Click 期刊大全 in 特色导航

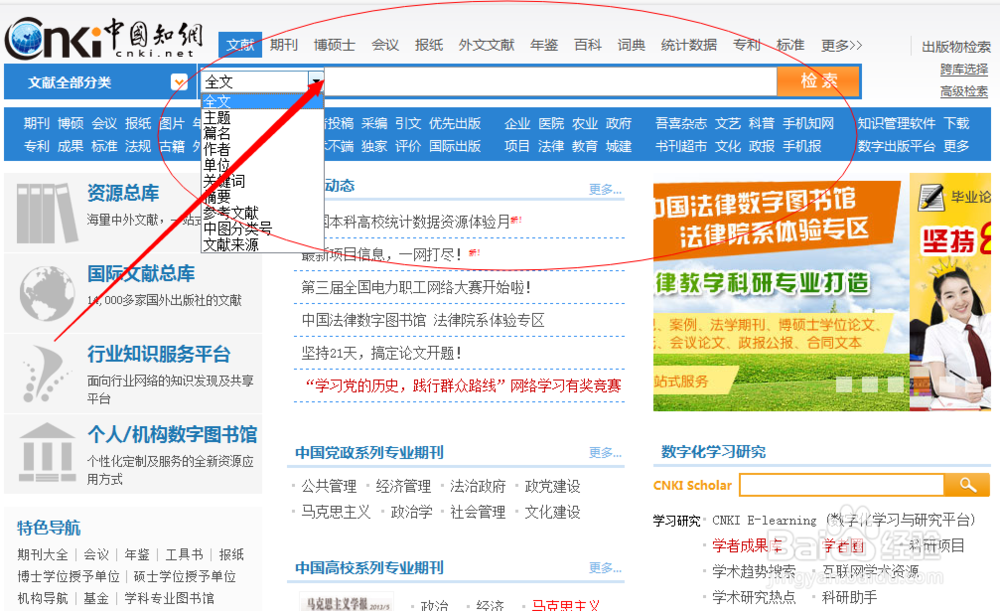click(x=43, y=554)
